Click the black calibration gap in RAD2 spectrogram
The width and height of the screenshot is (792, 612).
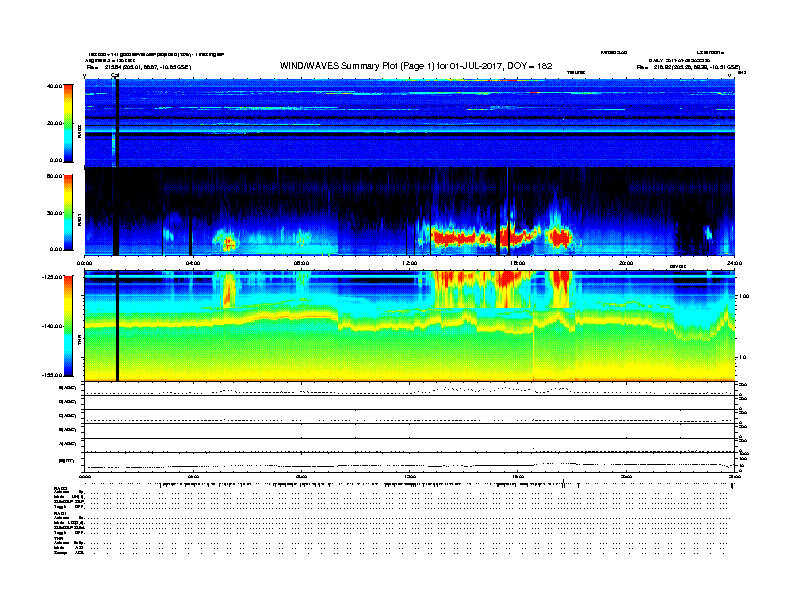[x=117, y=123]
